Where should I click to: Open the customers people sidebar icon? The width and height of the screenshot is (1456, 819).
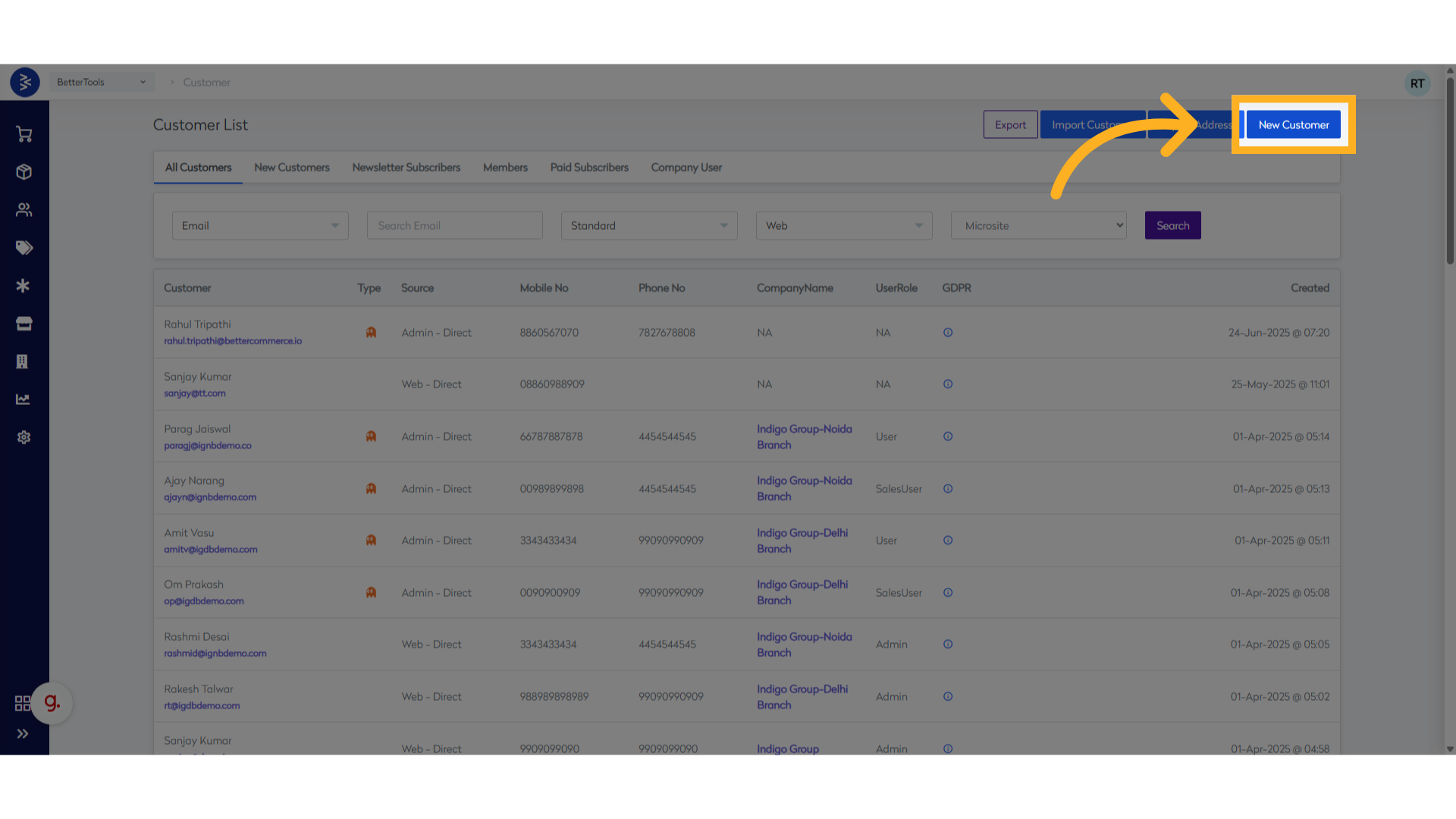[24, 210]
